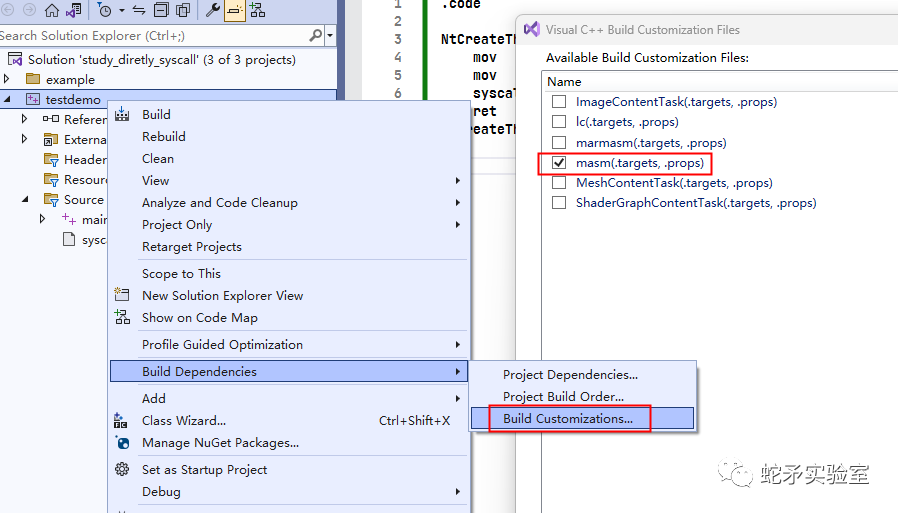Open Profile Guided Optimization submenu

(289, 345)
